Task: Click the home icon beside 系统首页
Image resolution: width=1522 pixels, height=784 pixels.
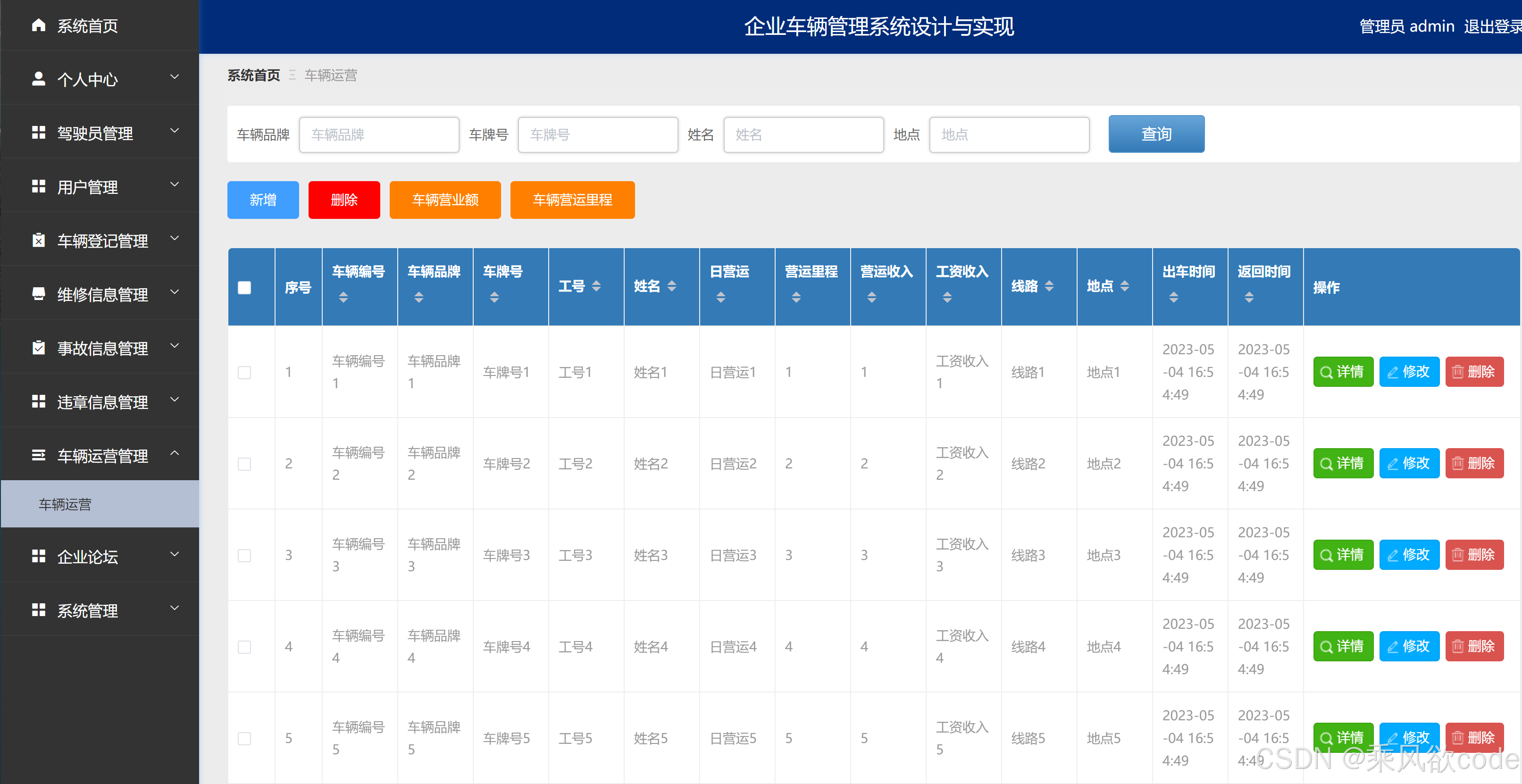Action: click(x=38, y=25)
